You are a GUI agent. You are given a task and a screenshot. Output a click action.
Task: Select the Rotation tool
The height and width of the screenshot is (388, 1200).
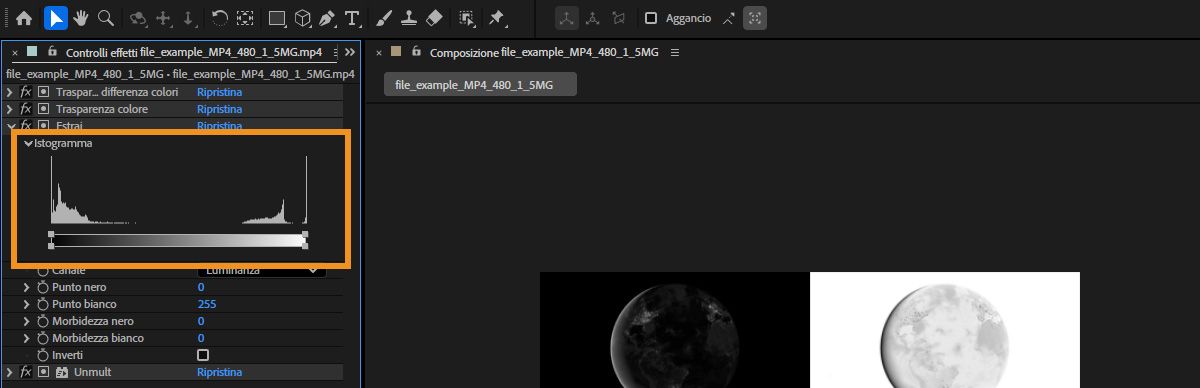pos(220,18)
